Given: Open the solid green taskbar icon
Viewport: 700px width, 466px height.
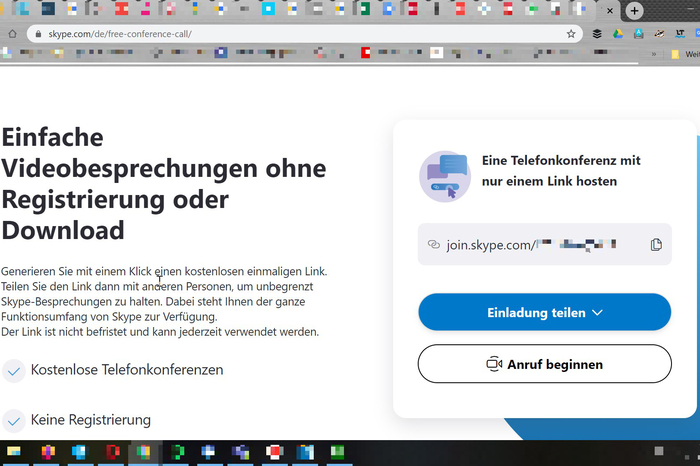Looking at the screenshot, I should (338, 452).
